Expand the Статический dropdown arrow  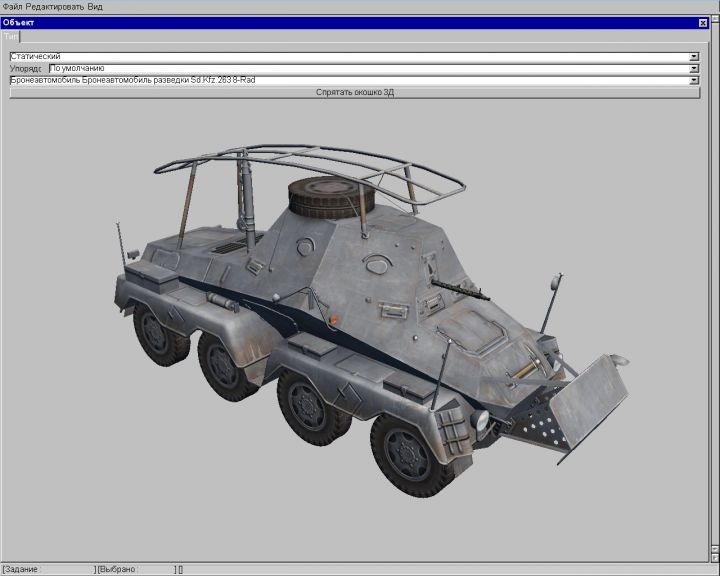694,57
